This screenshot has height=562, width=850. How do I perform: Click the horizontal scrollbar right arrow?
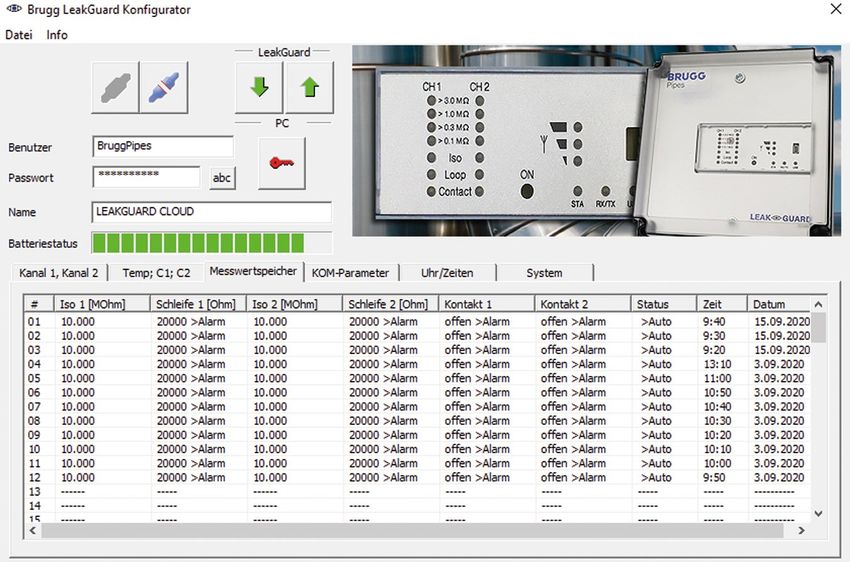(x=801, y=531)
